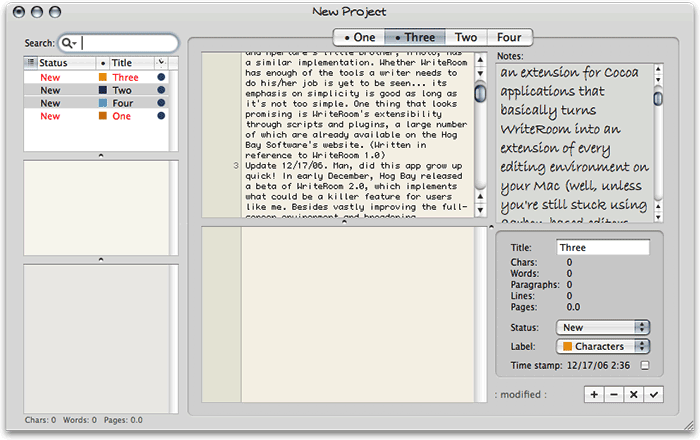Click the dot column header before Title
The height and width of the screenshot is (440, 700).
(x=103, y=63)
